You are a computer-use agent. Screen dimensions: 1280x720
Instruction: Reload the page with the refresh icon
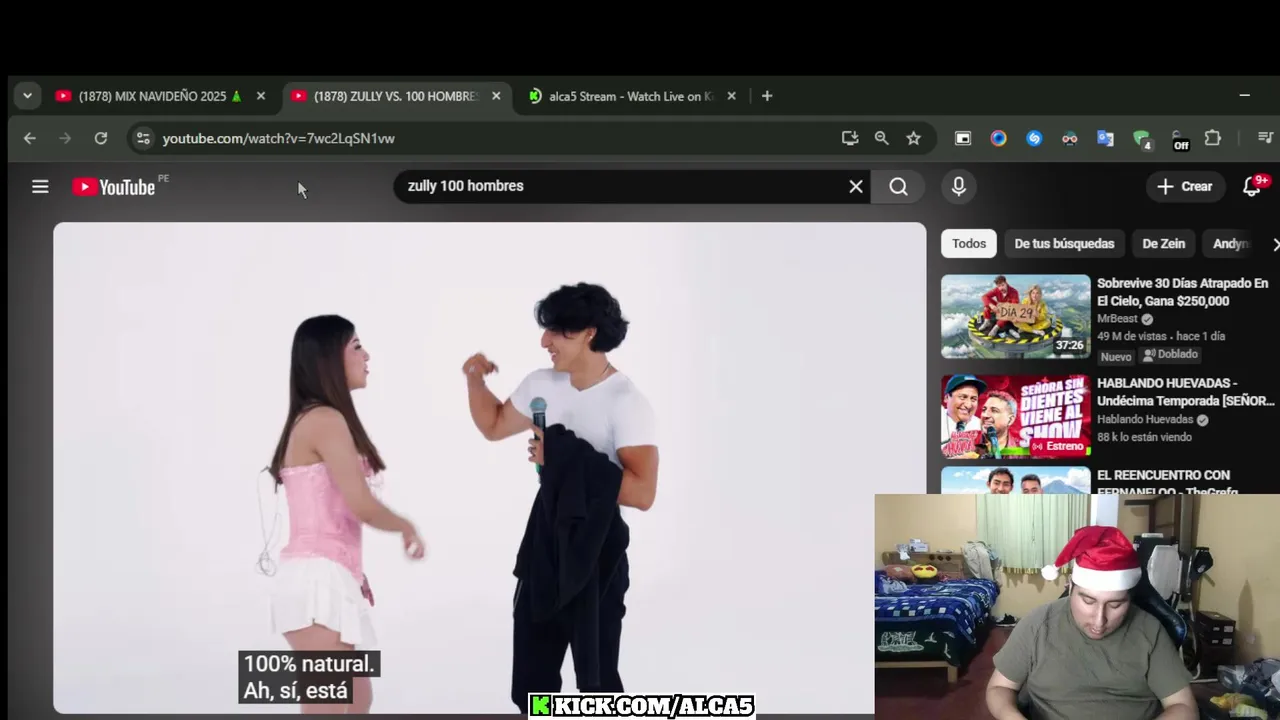click(x=101, y=138)
